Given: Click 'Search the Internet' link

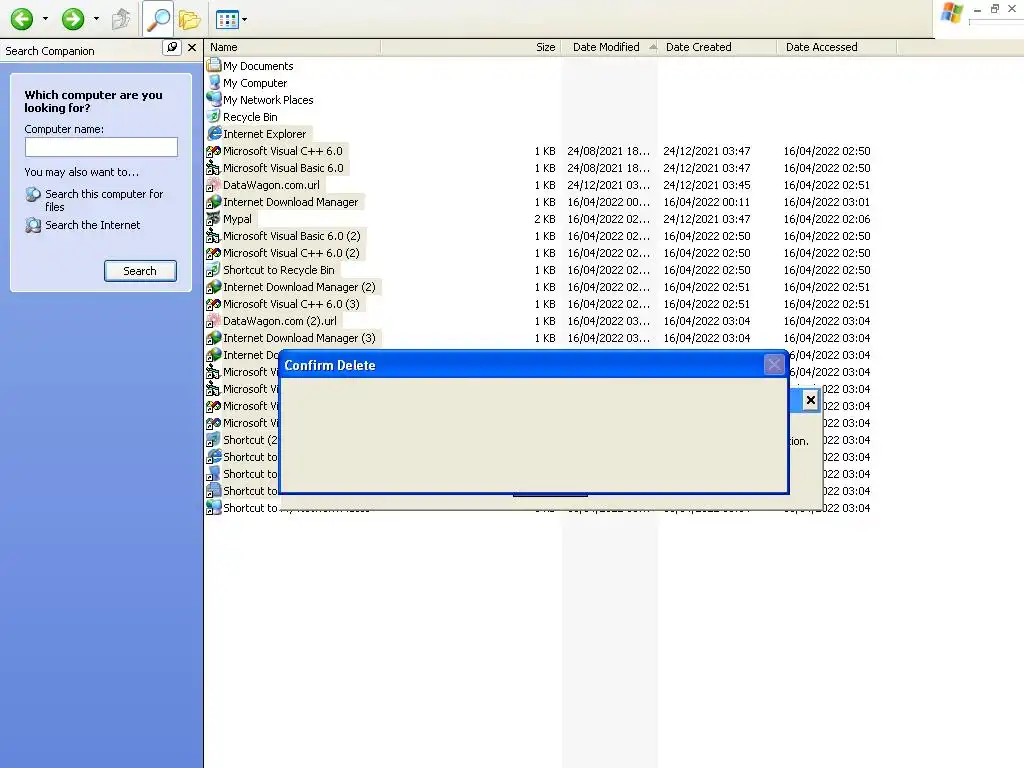Looking at the screenshot, I should (x=92, y=225).
